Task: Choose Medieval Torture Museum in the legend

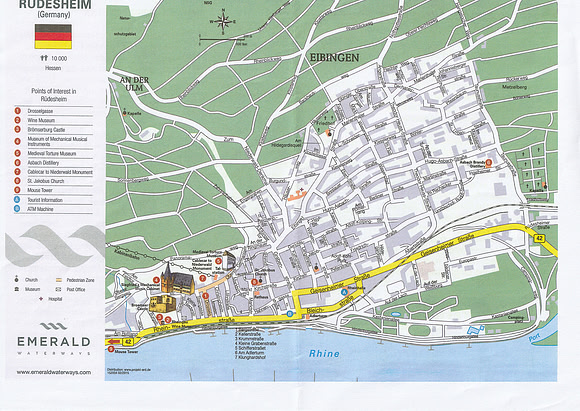Action: click(x=52, y=154)
